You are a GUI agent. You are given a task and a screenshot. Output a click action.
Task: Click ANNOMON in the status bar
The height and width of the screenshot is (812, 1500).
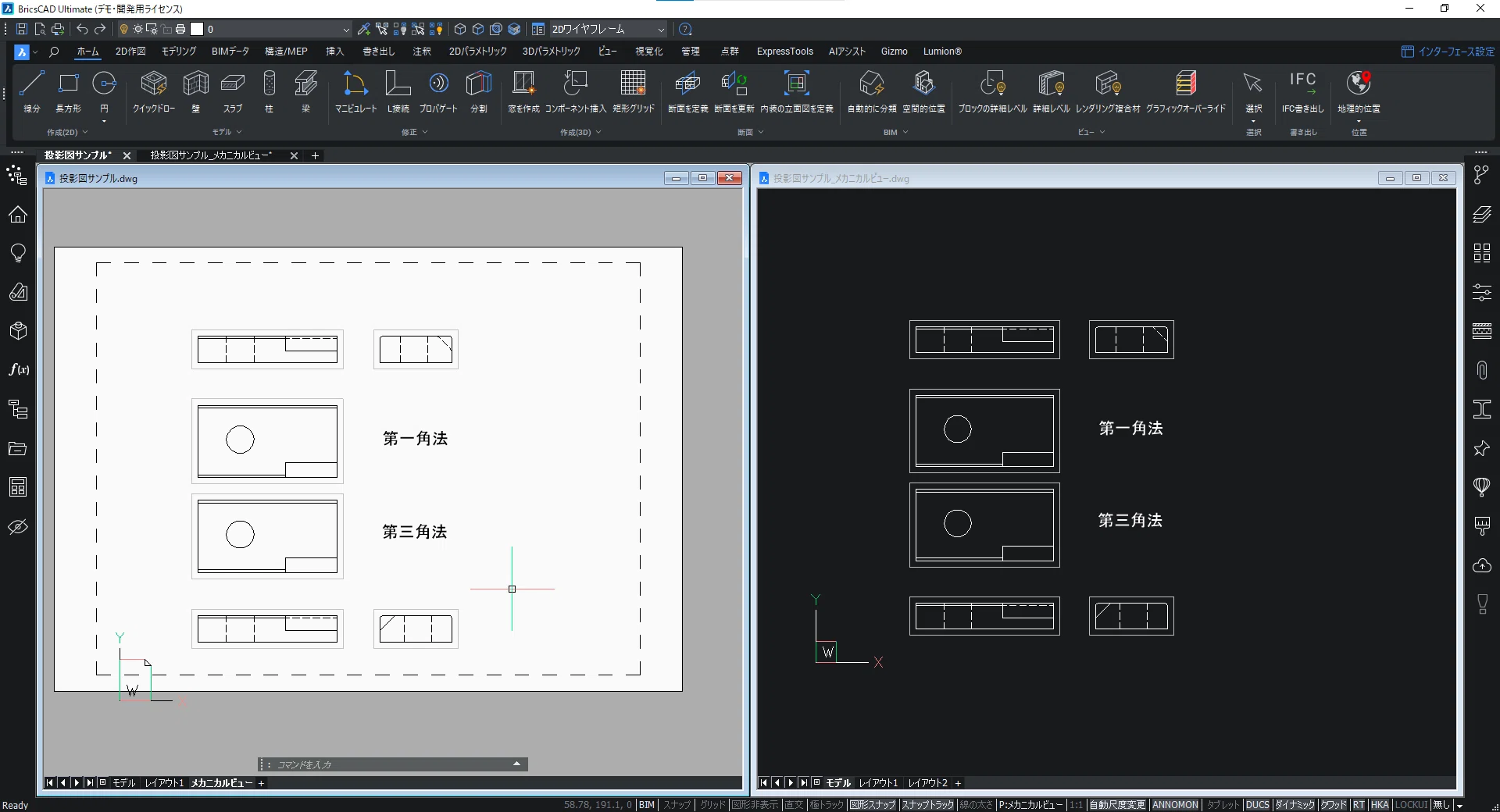[1175, 805]
